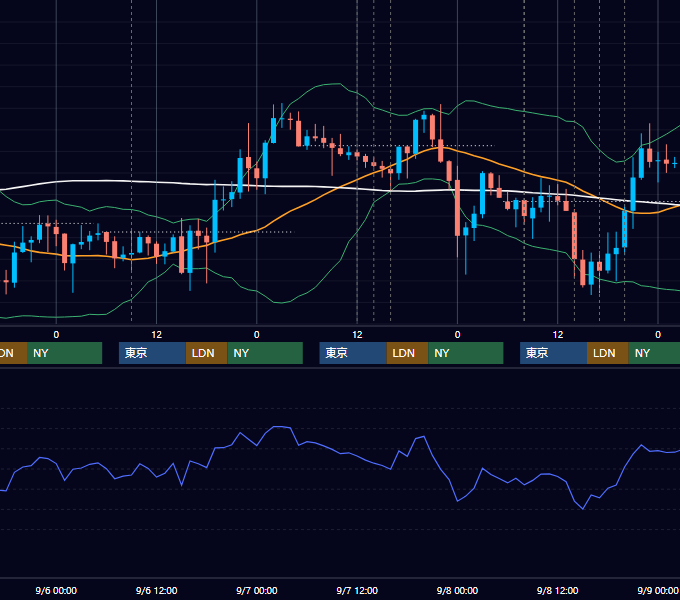This screenshot has width=680, height=600.
Task: Click the LDN session block for 9/8
Action: [x=608, y=353]
